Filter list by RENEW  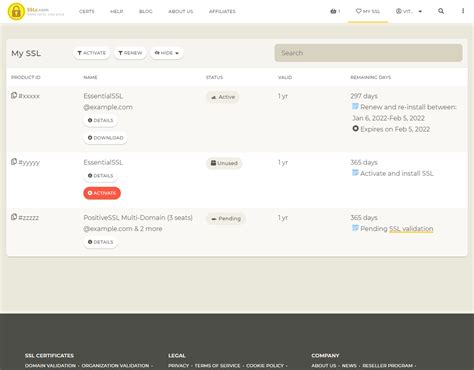130,53
